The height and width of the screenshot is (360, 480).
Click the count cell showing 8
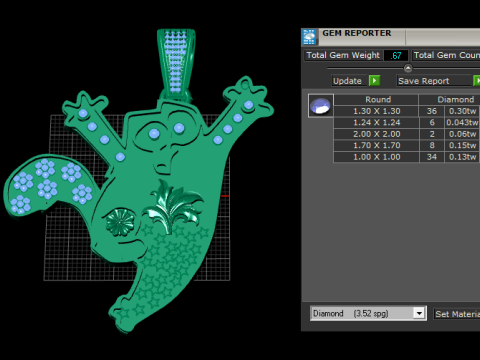(x=432, y=145)
